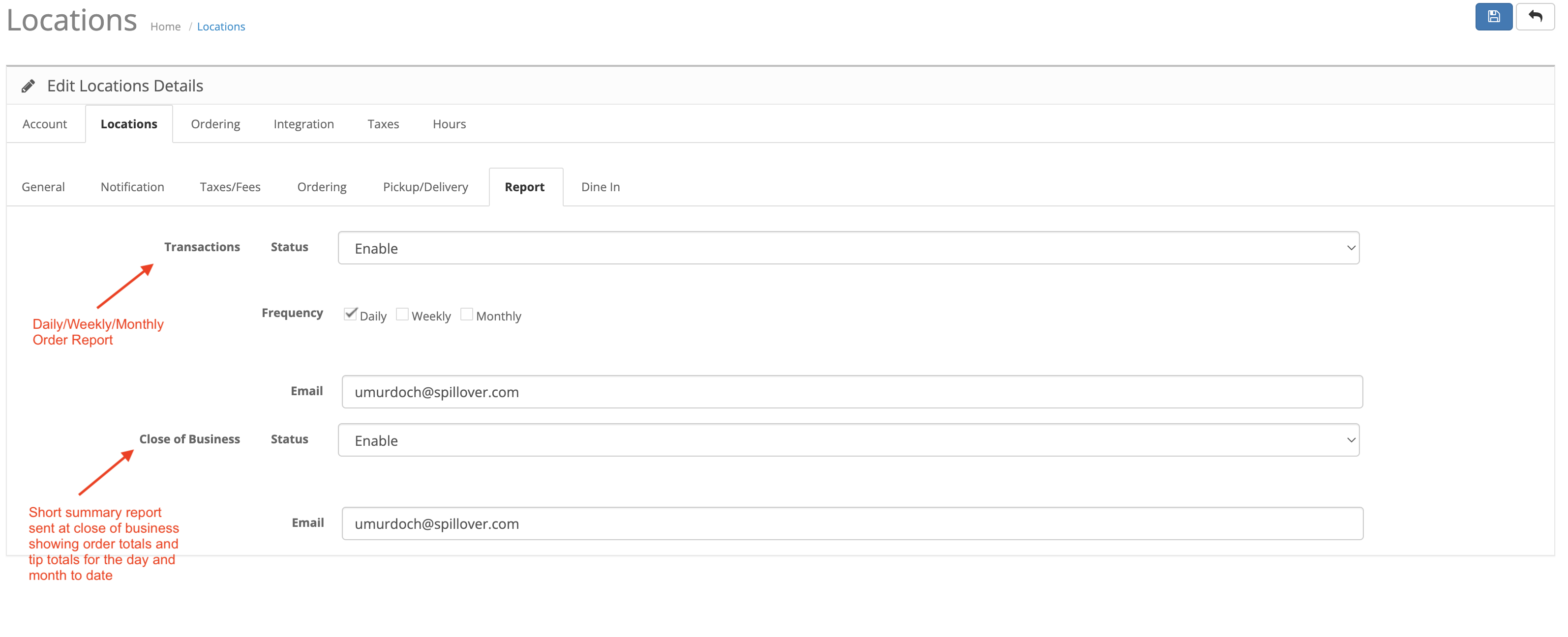Screen dimensions: 1568x637
Task: Click the Transactions Email input field
Action: coord(852,392)
